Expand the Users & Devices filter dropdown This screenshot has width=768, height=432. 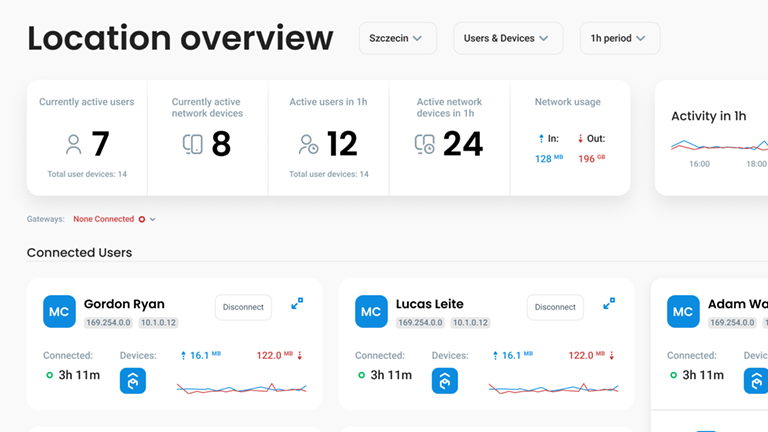505,38
